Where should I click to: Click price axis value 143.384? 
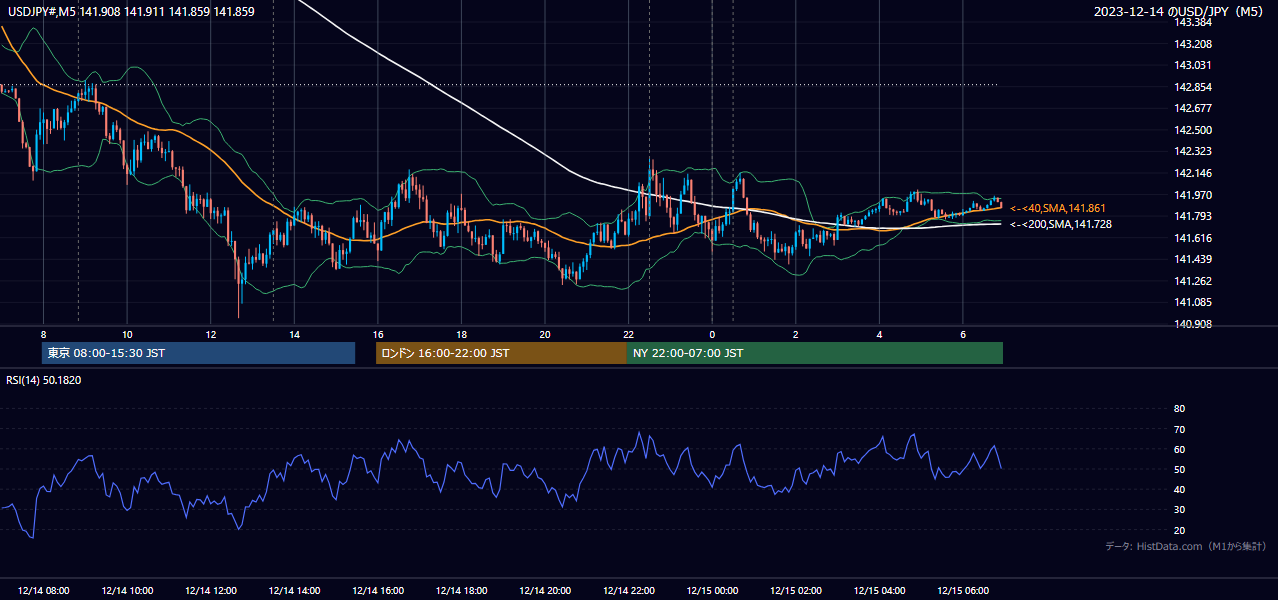tap(1192, 22)
